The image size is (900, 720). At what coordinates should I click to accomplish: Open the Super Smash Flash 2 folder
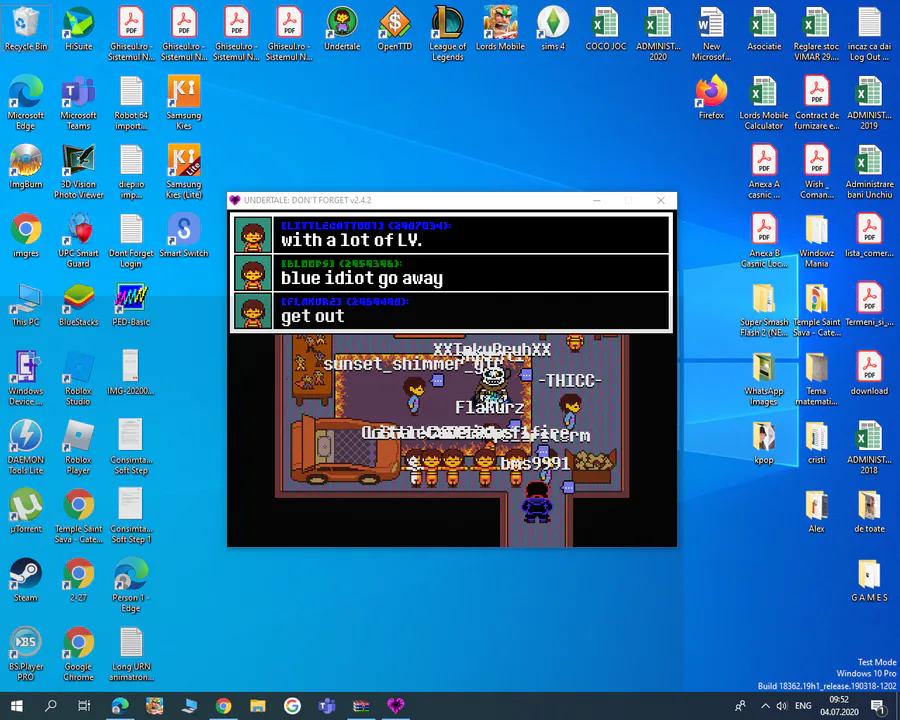(764, 309)
